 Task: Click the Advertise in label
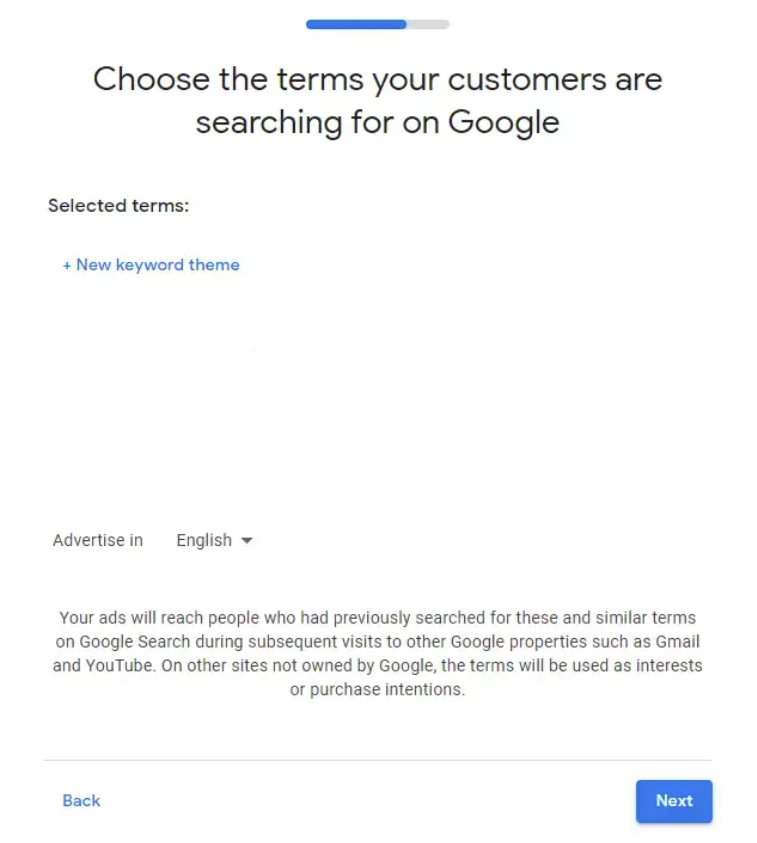(x=98, y=540)
